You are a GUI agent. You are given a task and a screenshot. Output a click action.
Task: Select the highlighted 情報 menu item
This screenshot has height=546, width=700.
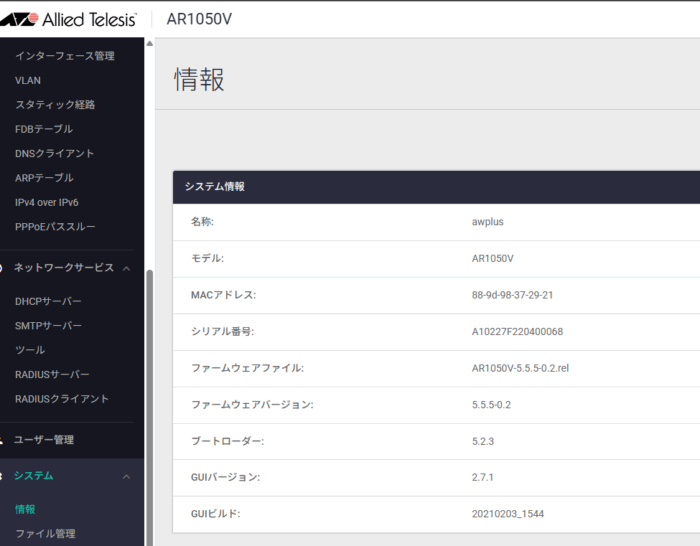click(25, 509)
